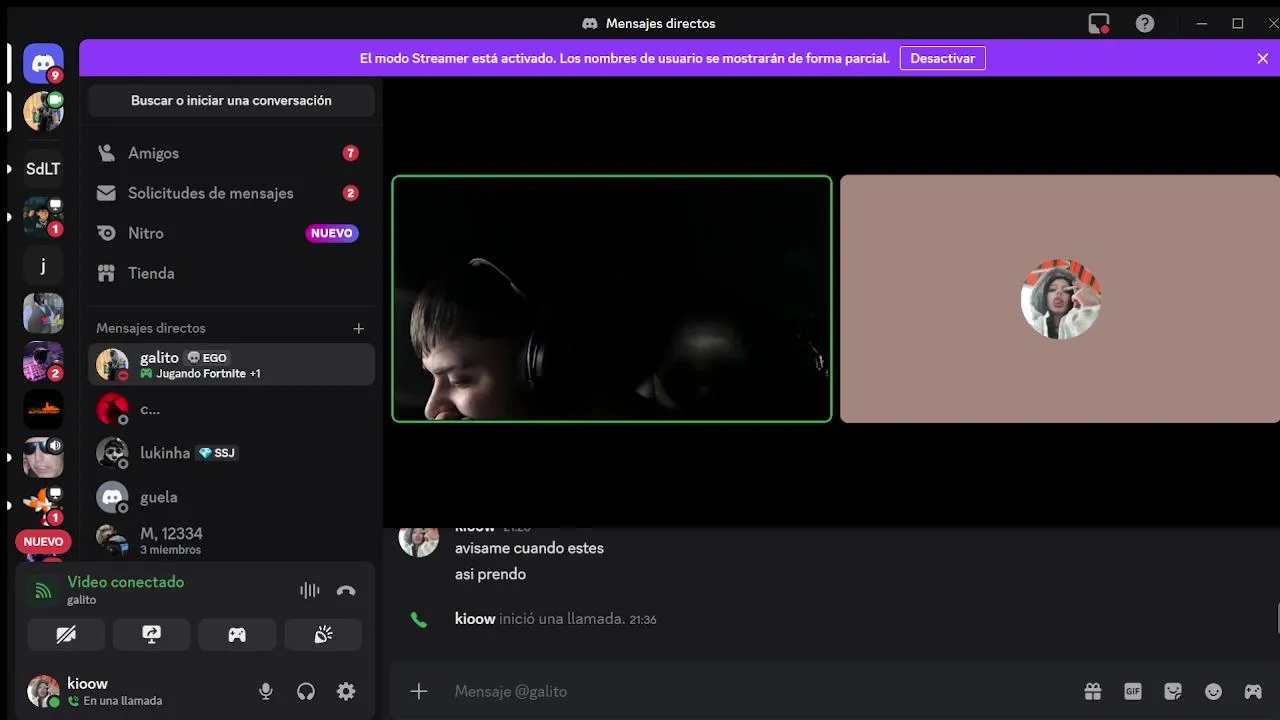Screen dimensions: 1280x720
Task: Open the sticker picker
Action: coord(1173,691)
